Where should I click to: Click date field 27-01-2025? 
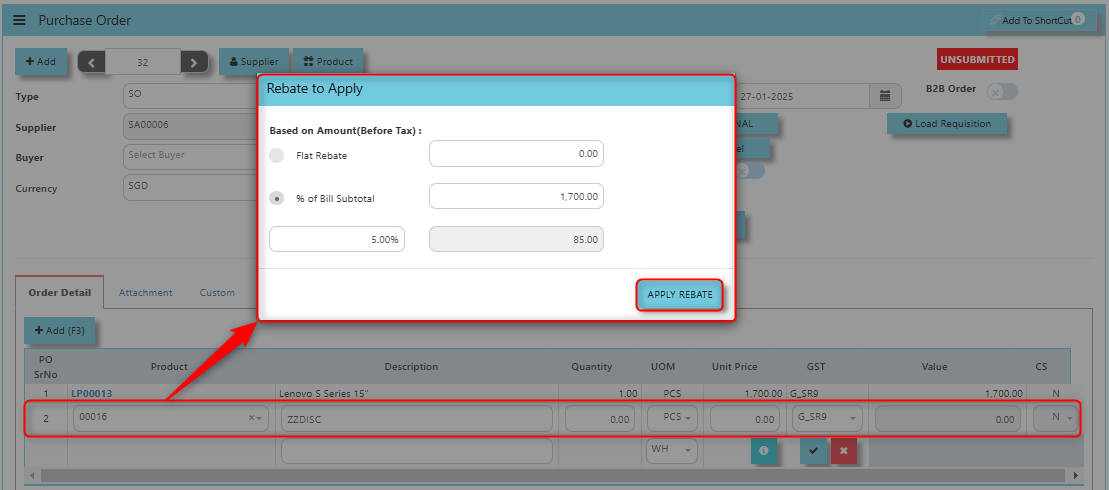[x=802, y=96]
